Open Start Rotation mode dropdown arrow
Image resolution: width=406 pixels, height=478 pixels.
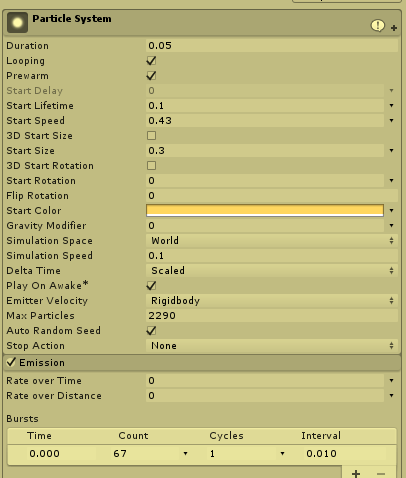click(x=392, y=181)
